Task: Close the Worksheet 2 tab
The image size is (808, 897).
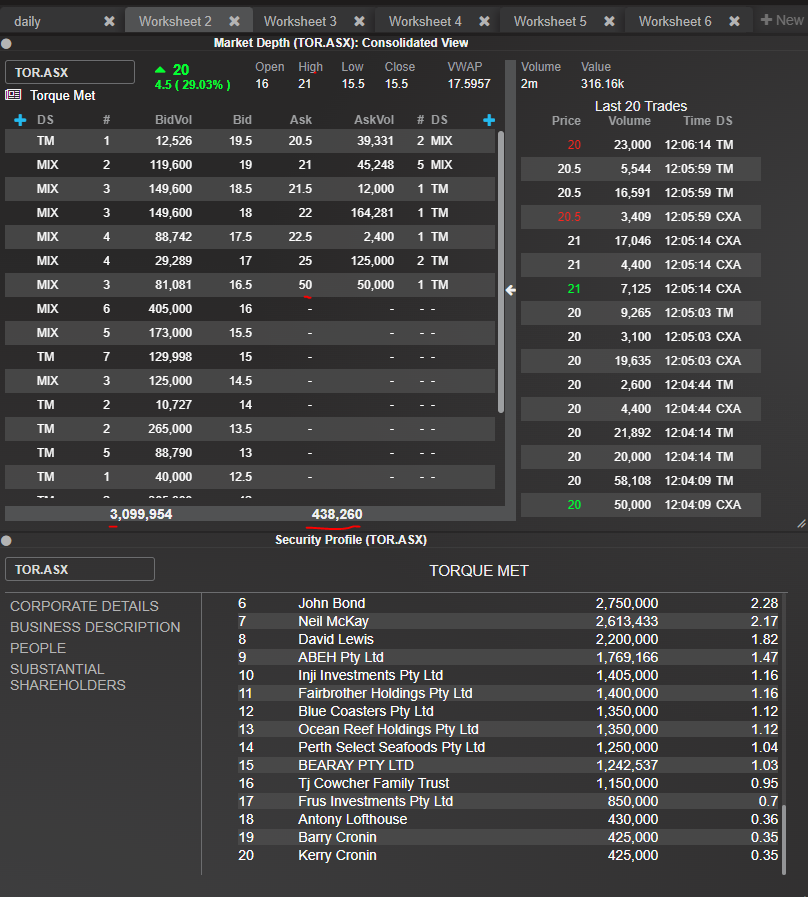Action: pos(235,21)
